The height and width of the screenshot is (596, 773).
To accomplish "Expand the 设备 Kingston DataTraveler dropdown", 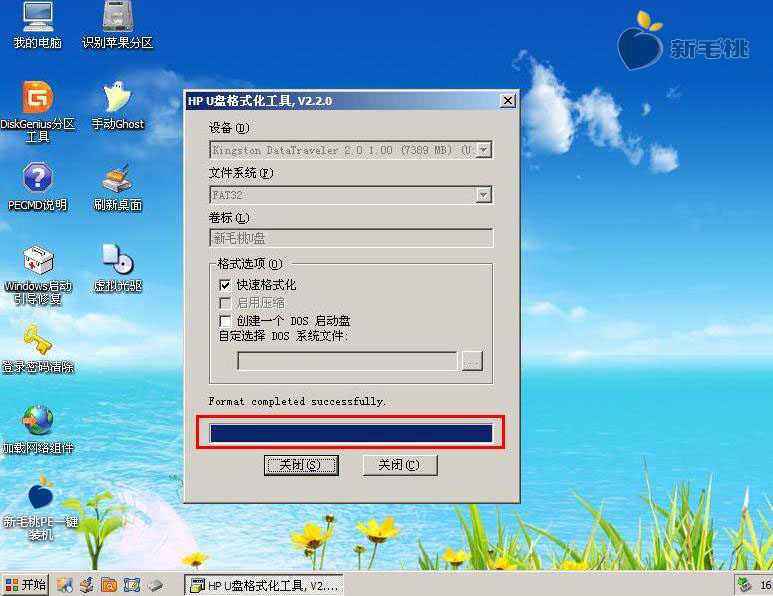I will coord(484,150).
